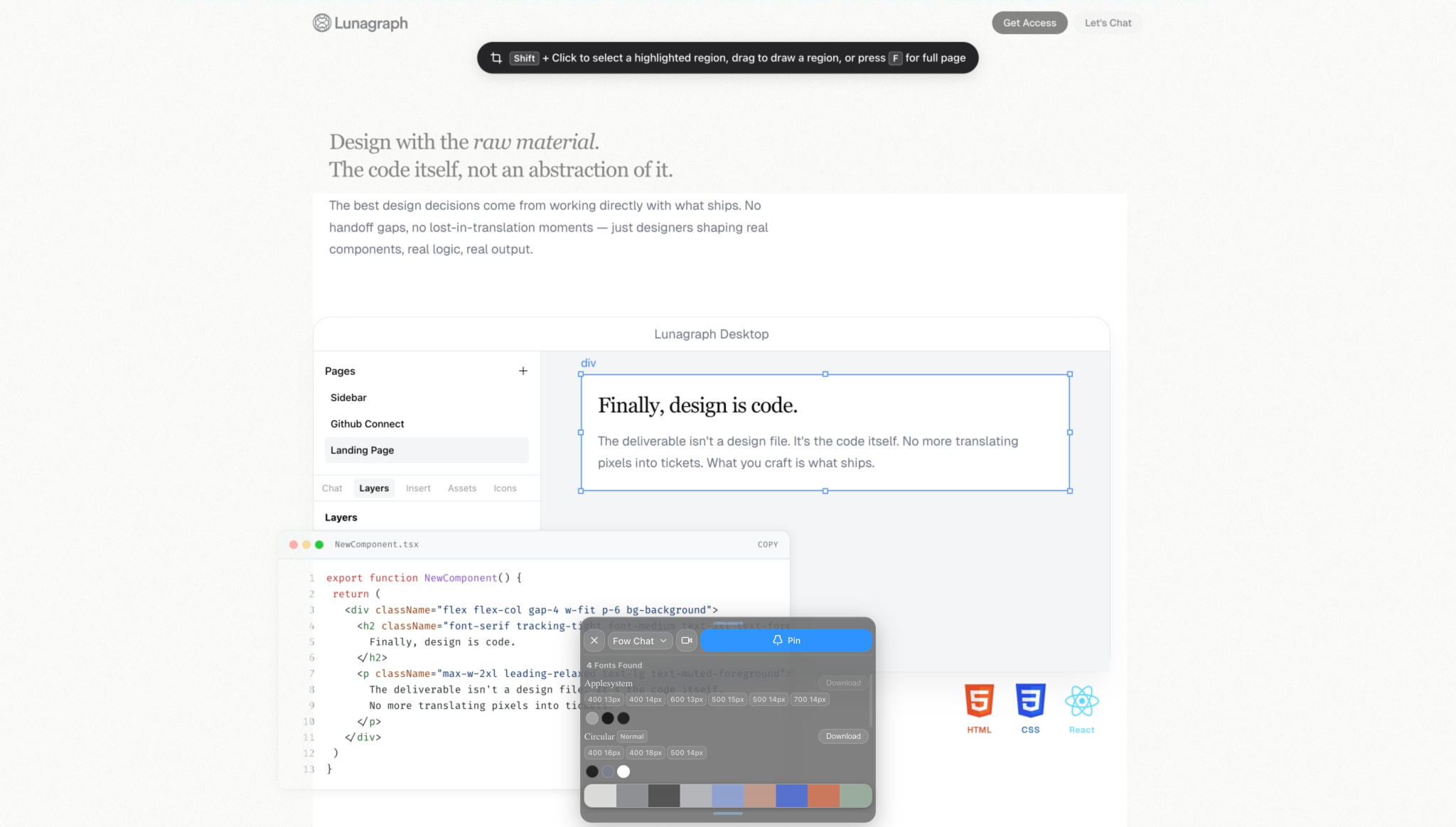The width and height of the screenshot is (1456, 827).
Task: Add a new page with the plus icon
Action: 523,371
